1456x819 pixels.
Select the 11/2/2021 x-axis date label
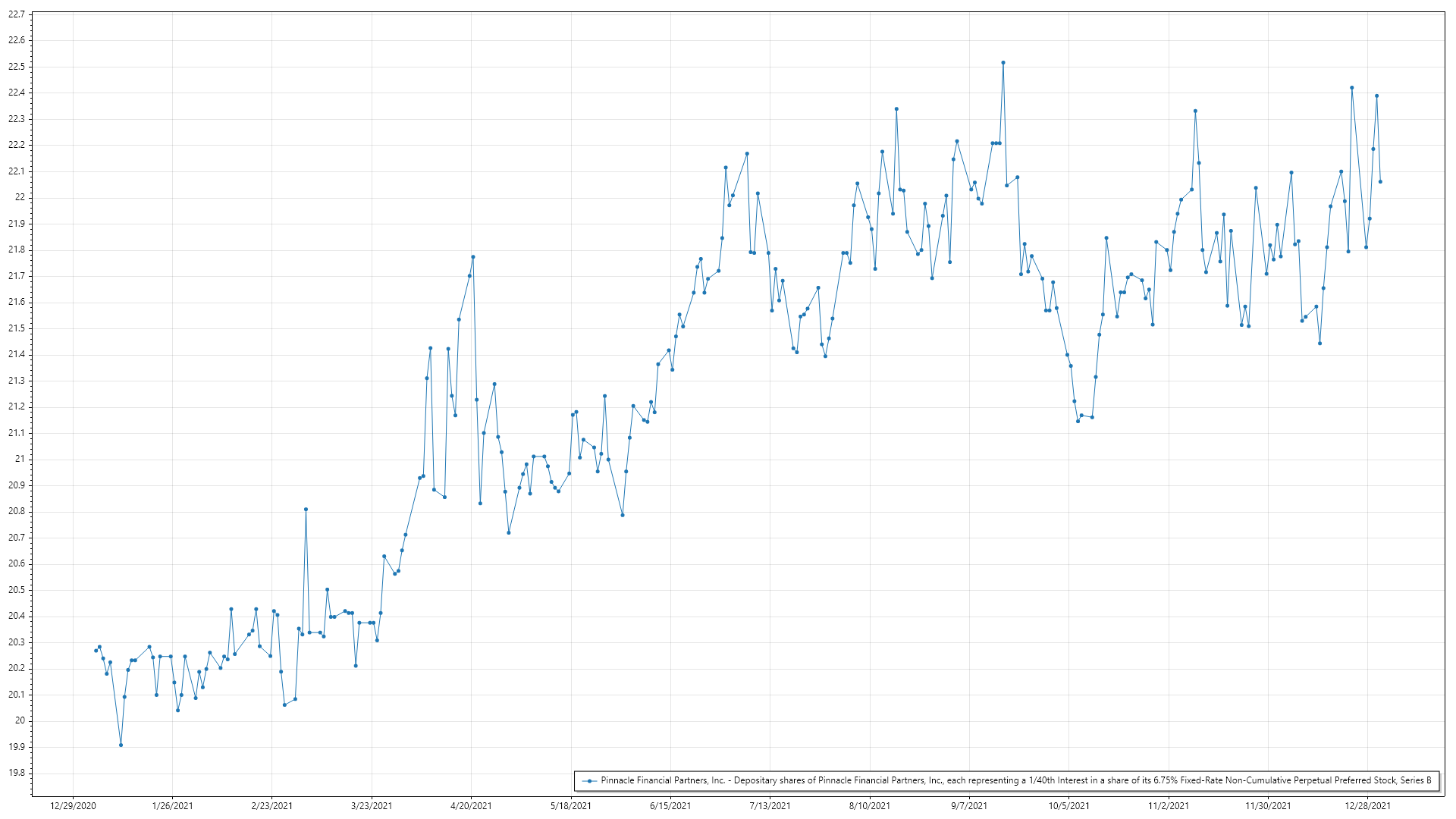pos(1168,806)
